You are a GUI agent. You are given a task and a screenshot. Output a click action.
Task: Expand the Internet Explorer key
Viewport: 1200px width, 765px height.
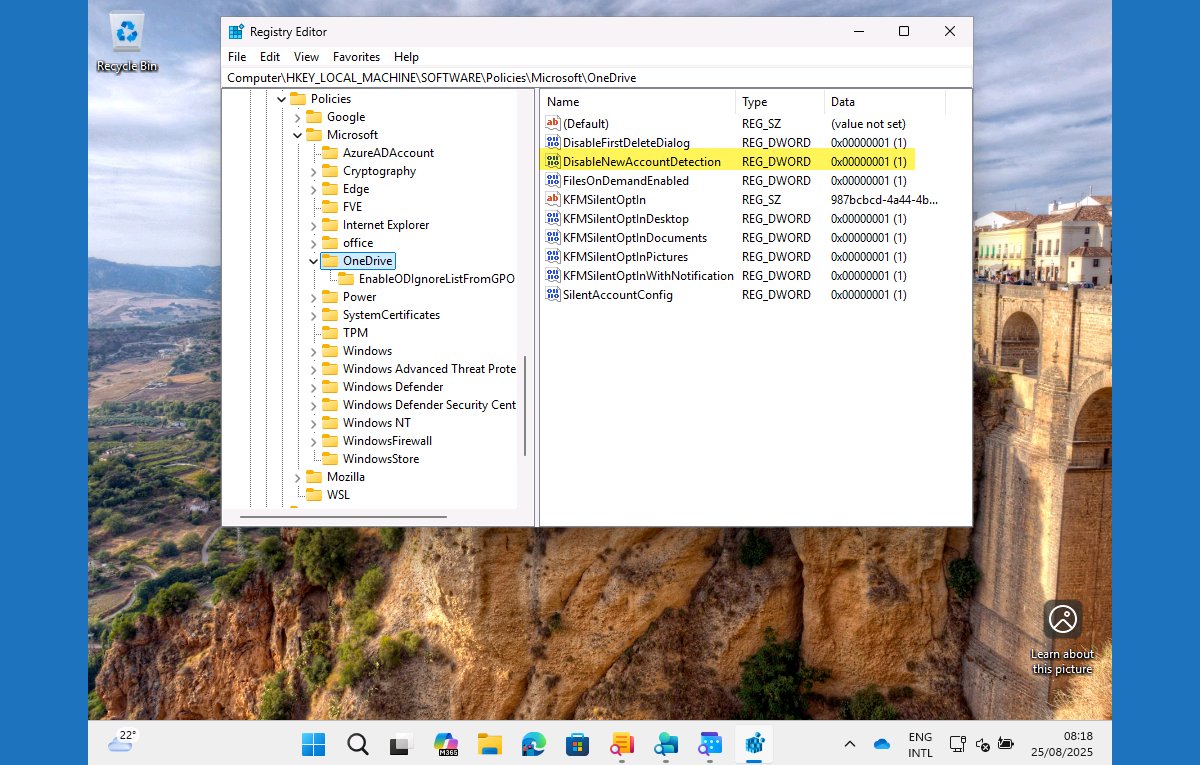point(313,225)
